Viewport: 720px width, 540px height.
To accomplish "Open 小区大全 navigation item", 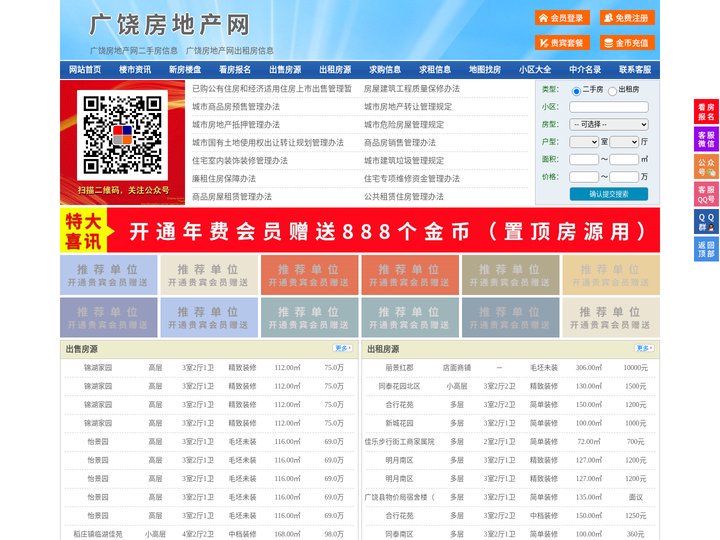I will pos(535,70).
